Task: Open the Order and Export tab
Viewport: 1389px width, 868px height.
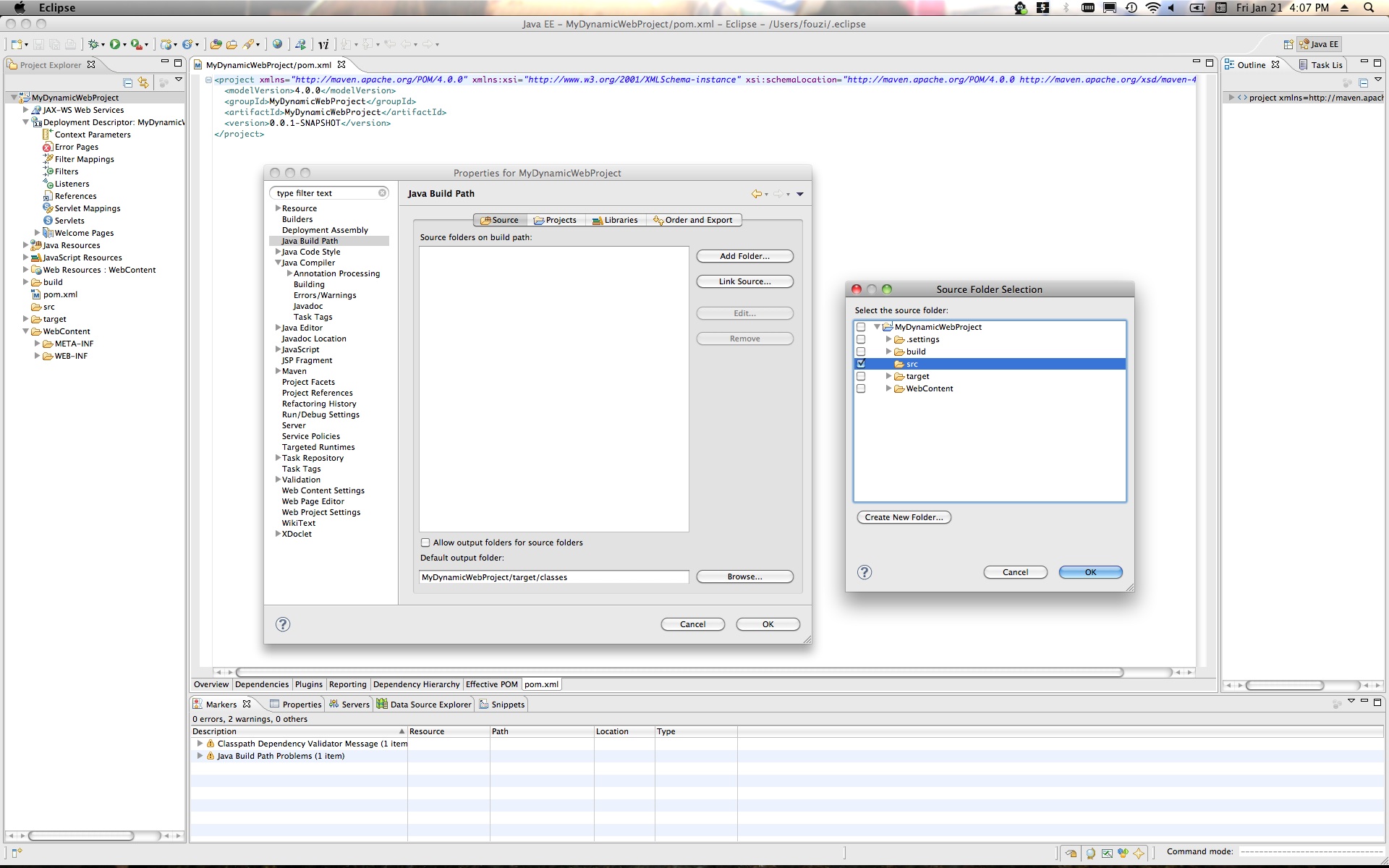Action: pyautogui.click(x=692, y=220)
